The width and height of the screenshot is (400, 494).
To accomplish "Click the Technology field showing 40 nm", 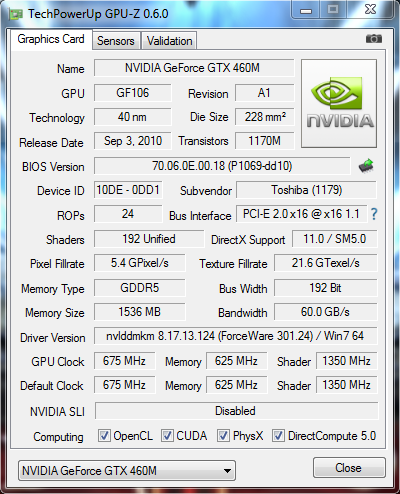I will pos(133,117).
